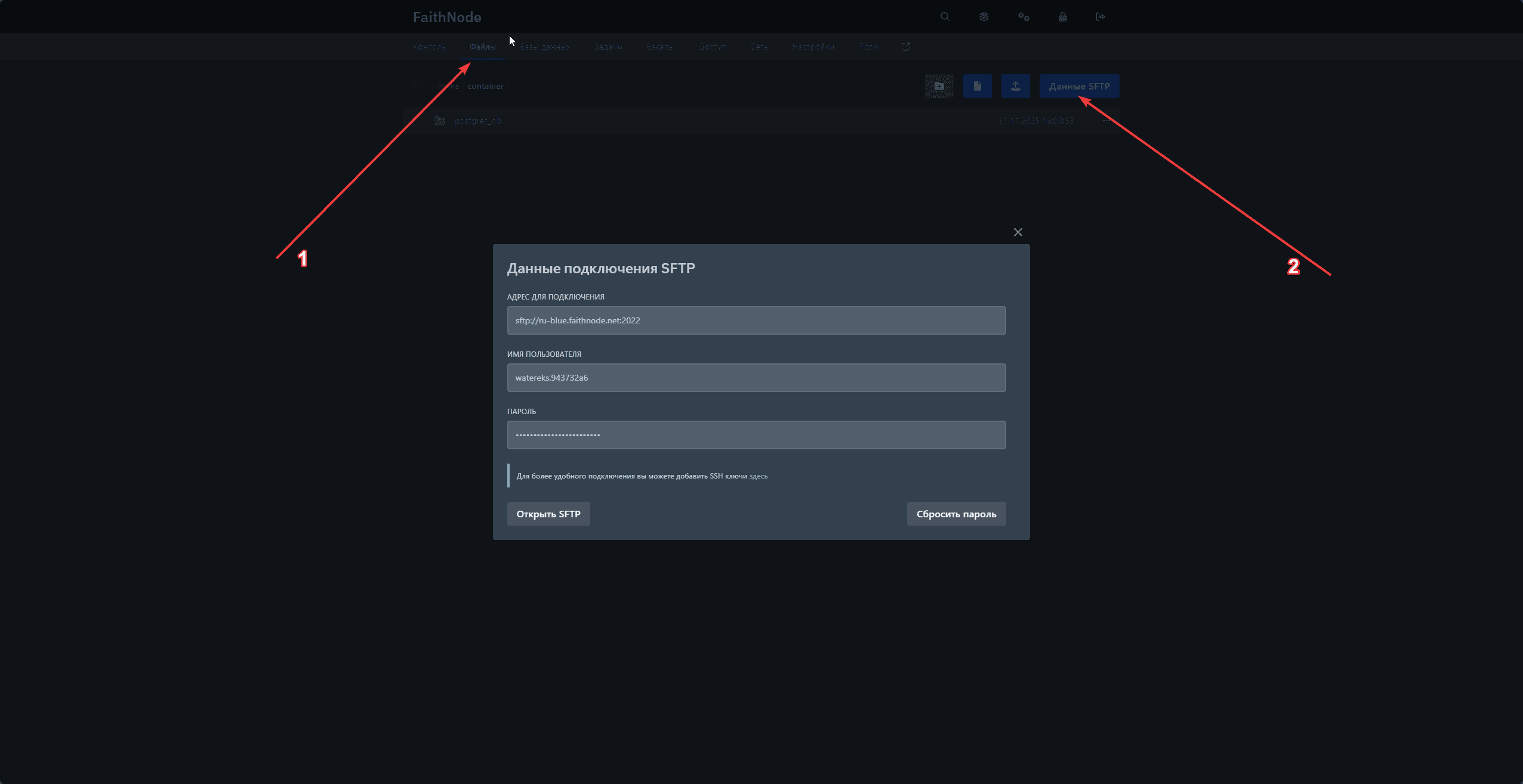Click the Открыть SFTP button

[x=548, y=514]
